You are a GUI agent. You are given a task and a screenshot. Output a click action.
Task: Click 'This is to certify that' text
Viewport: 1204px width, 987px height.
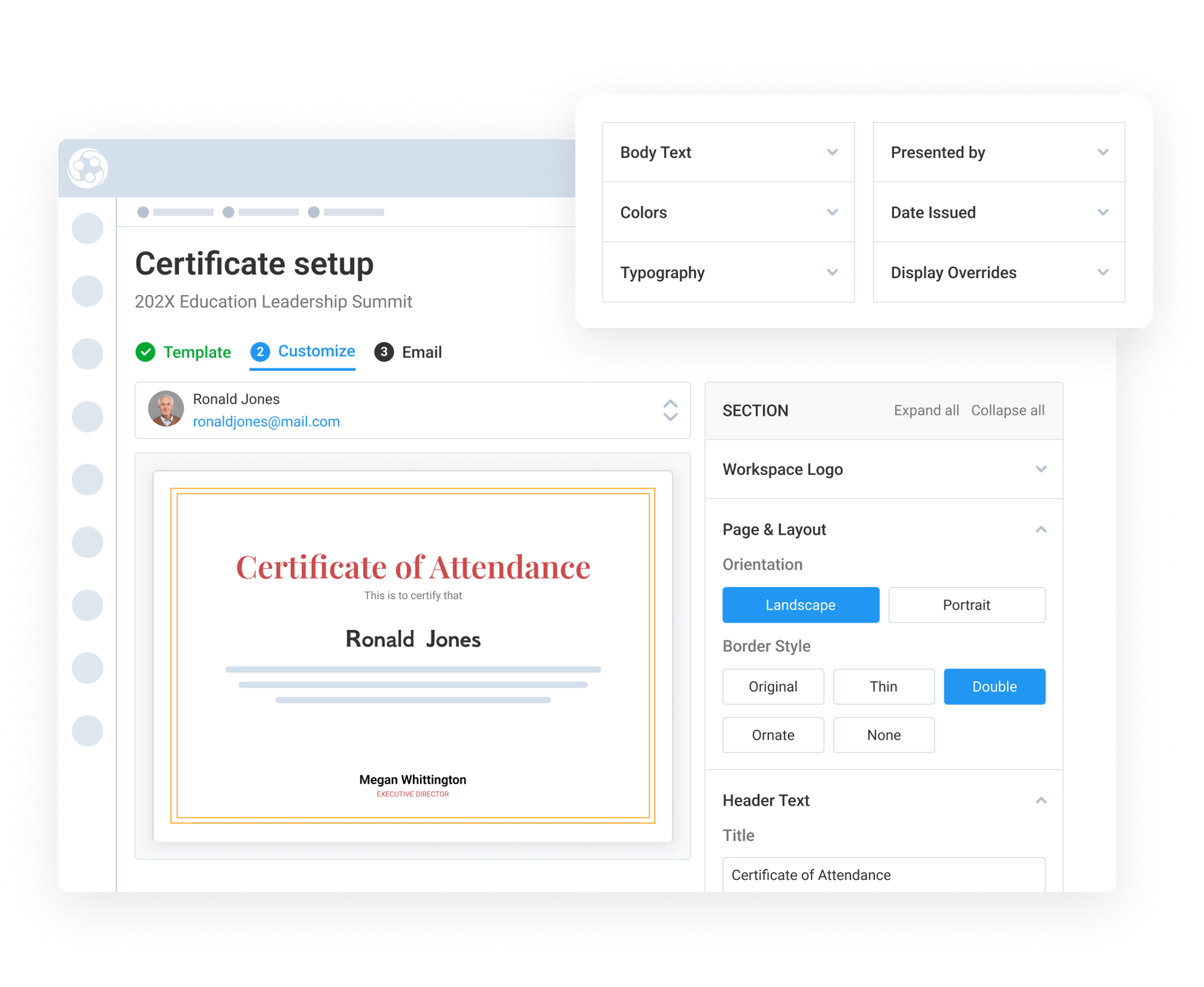[x=413, y=596]
